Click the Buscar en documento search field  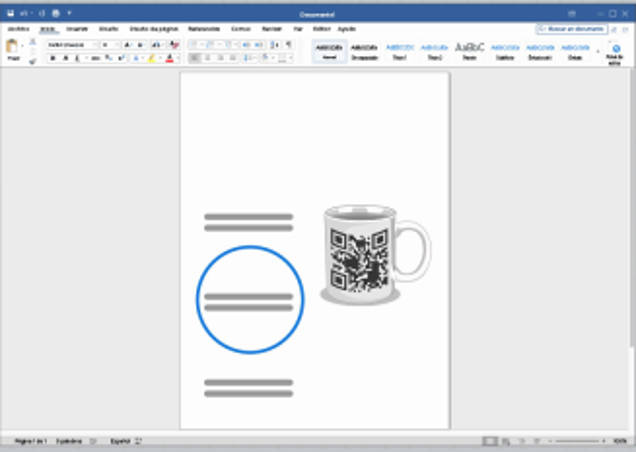click(571, 30)
